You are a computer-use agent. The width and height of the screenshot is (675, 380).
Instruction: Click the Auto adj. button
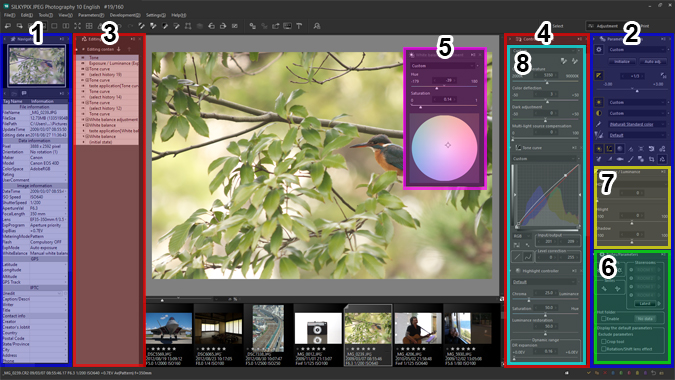tap(653, 62)
